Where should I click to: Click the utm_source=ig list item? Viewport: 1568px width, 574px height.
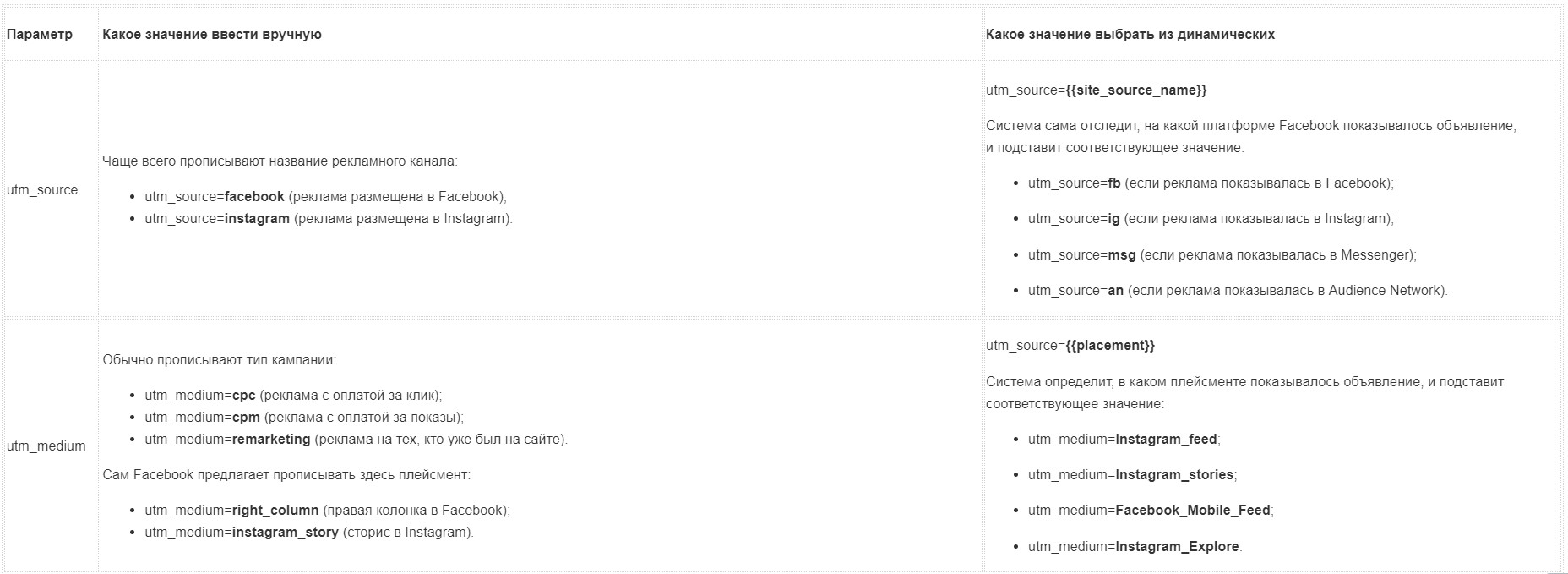point(1210,219)
